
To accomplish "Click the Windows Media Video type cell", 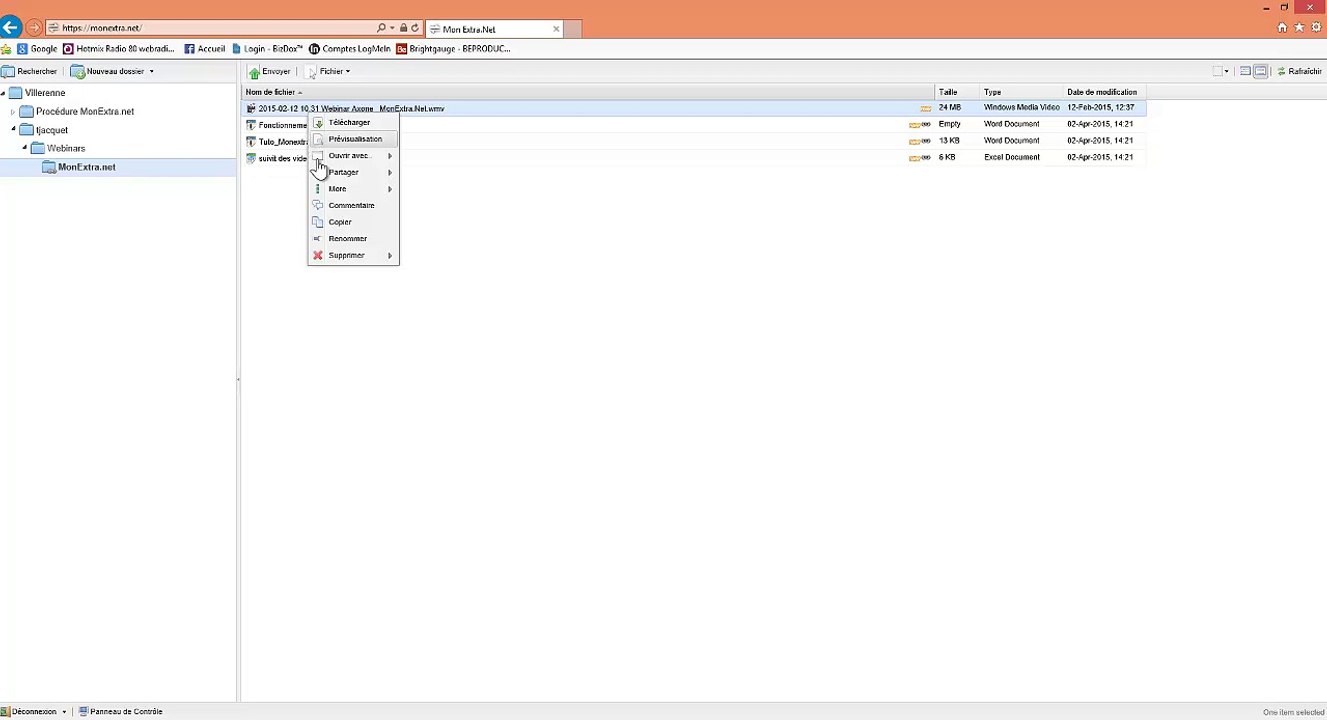I will 1021,107.
